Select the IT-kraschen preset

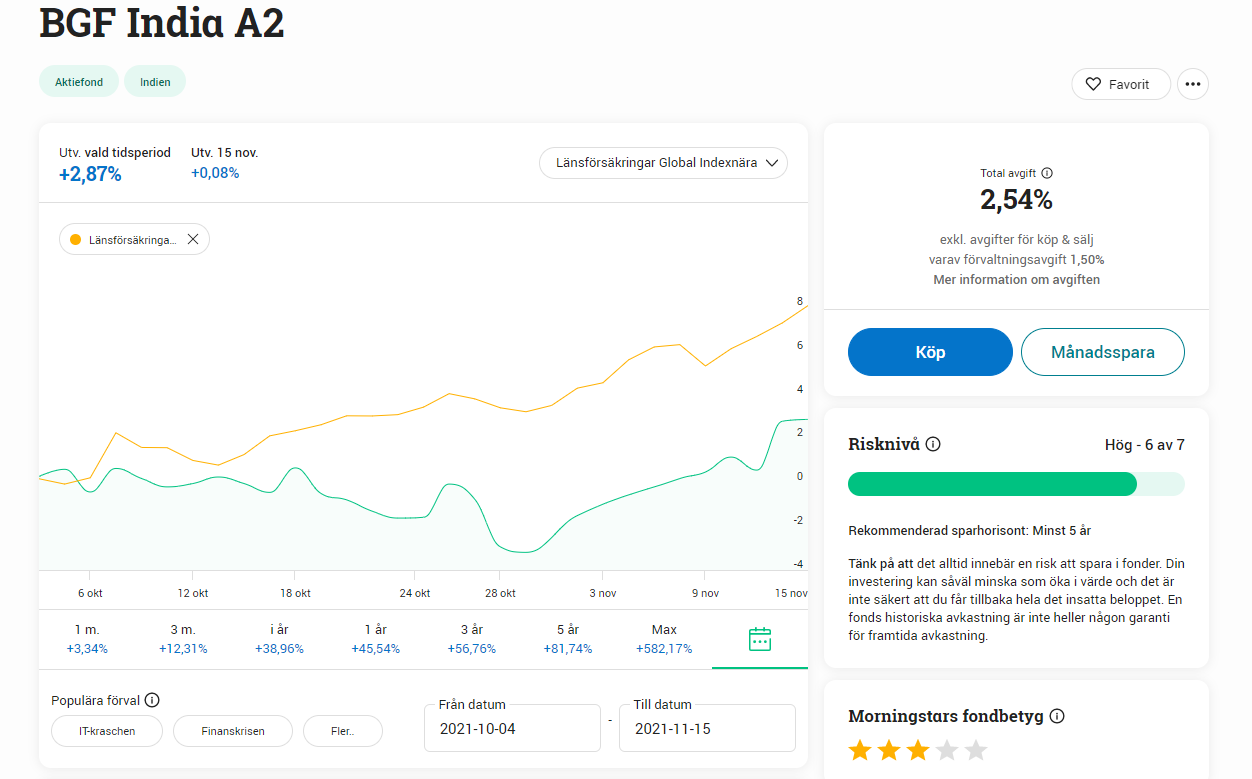pyautogui.click(x=107, y=731)
